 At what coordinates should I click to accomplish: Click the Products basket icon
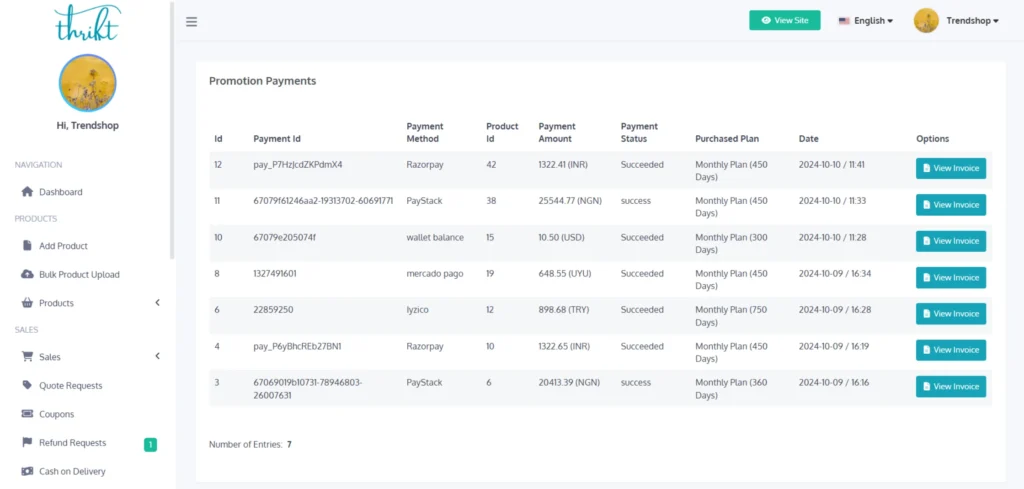pos(27,303)
